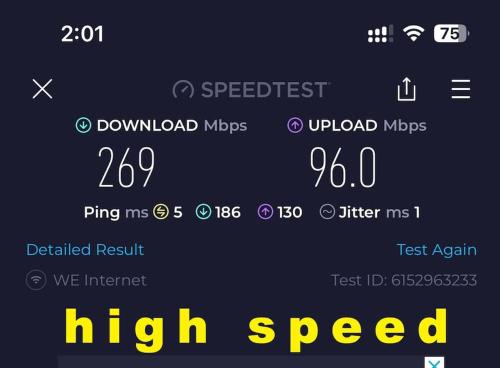Screen dimensions: 500x368
Task: Tap the purple upload arrow icon beside UPLOAD
Action: [x=295, y=126]
